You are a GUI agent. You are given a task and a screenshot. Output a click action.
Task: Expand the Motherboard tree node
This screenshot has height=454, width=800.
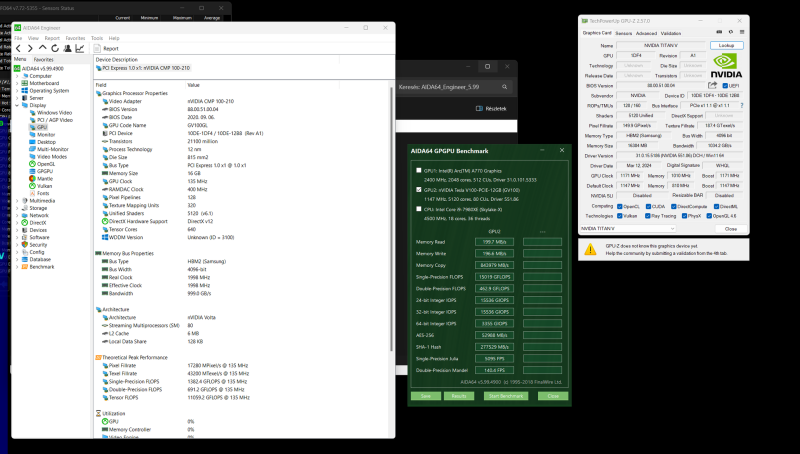(17, 83)
